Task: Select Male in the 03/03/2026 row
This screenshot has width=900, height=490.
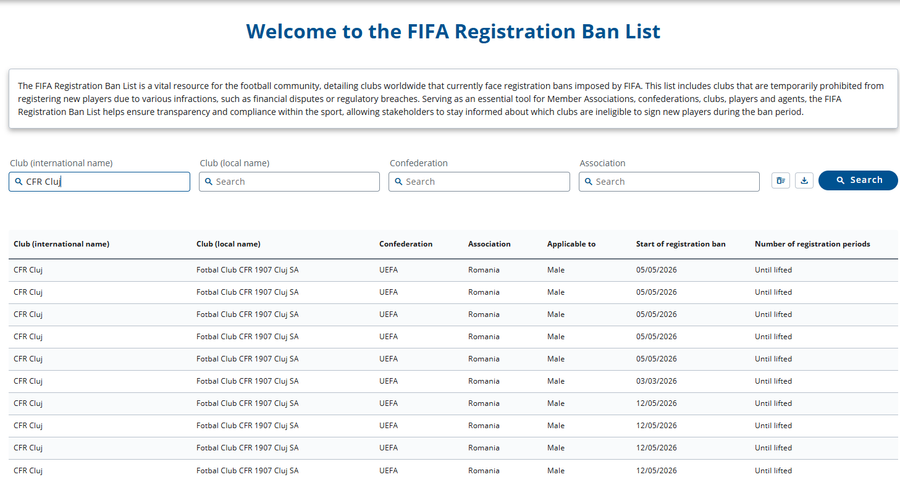Action: point(556,381)
